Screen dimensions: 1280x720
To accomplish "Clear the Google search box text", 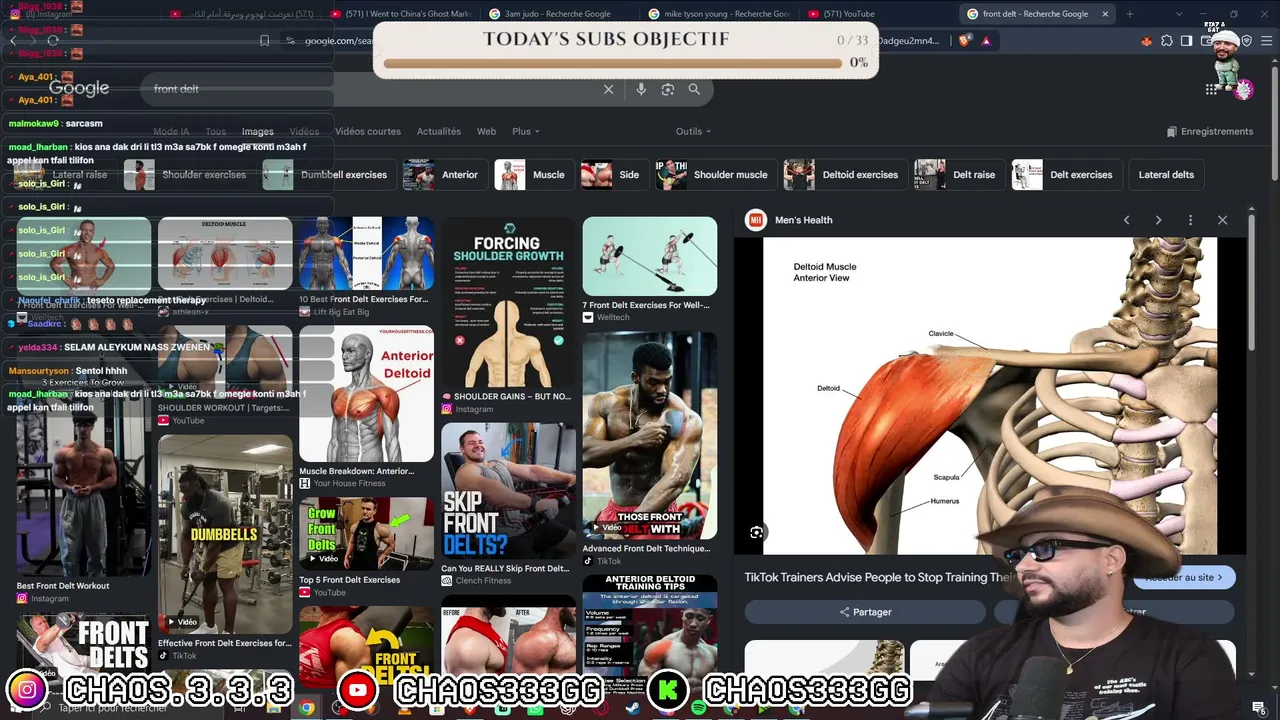I will [608, 89].
